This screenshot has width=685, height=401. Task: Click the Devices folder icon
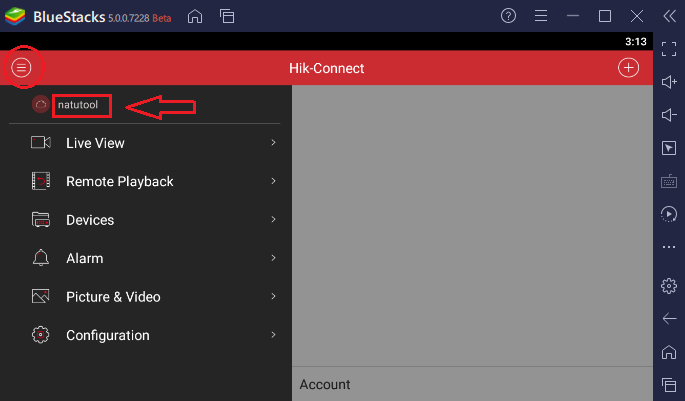[x=41, y=219]
